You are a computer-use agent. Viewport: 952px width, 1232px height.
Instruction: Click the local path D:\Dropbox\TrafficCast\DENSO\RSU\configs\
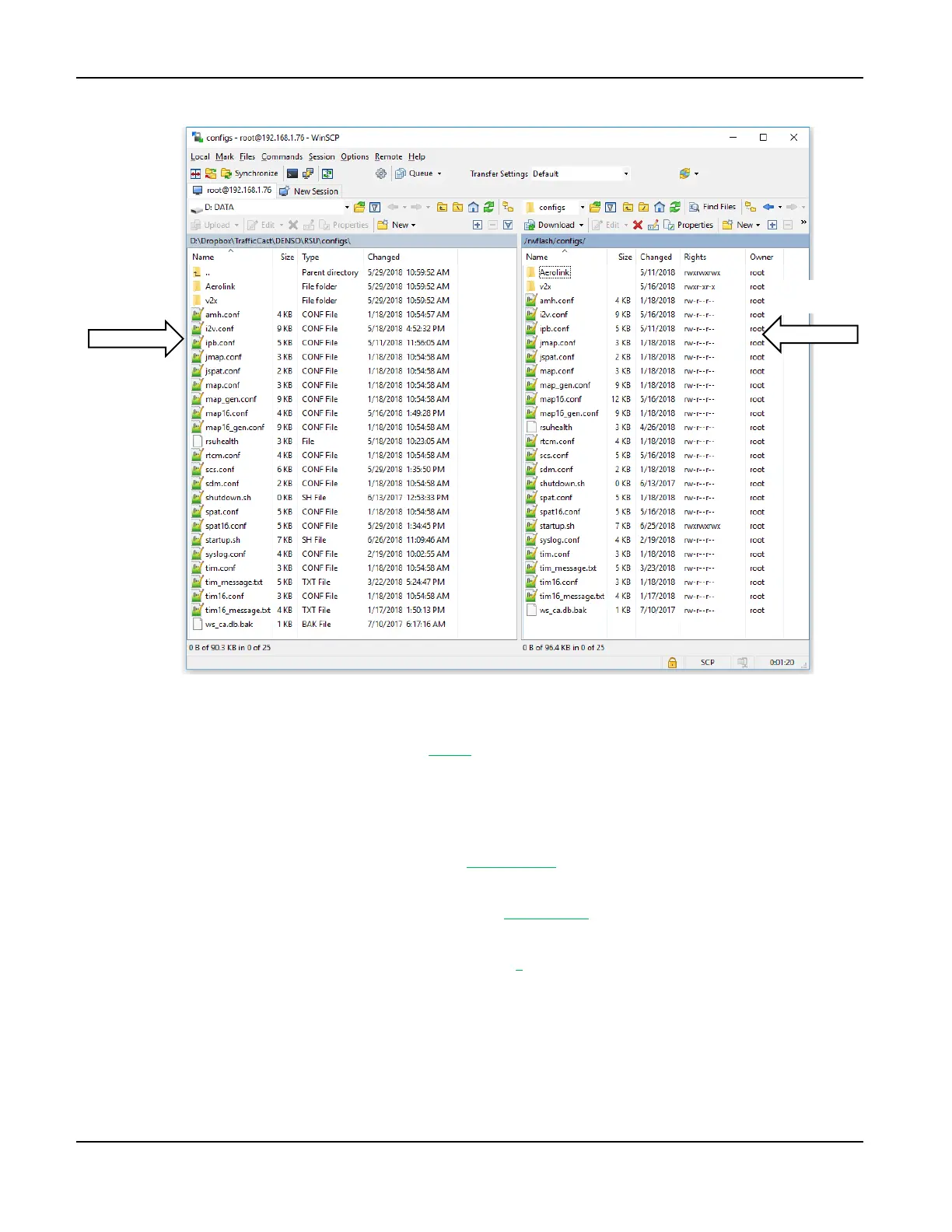[270, 241]
